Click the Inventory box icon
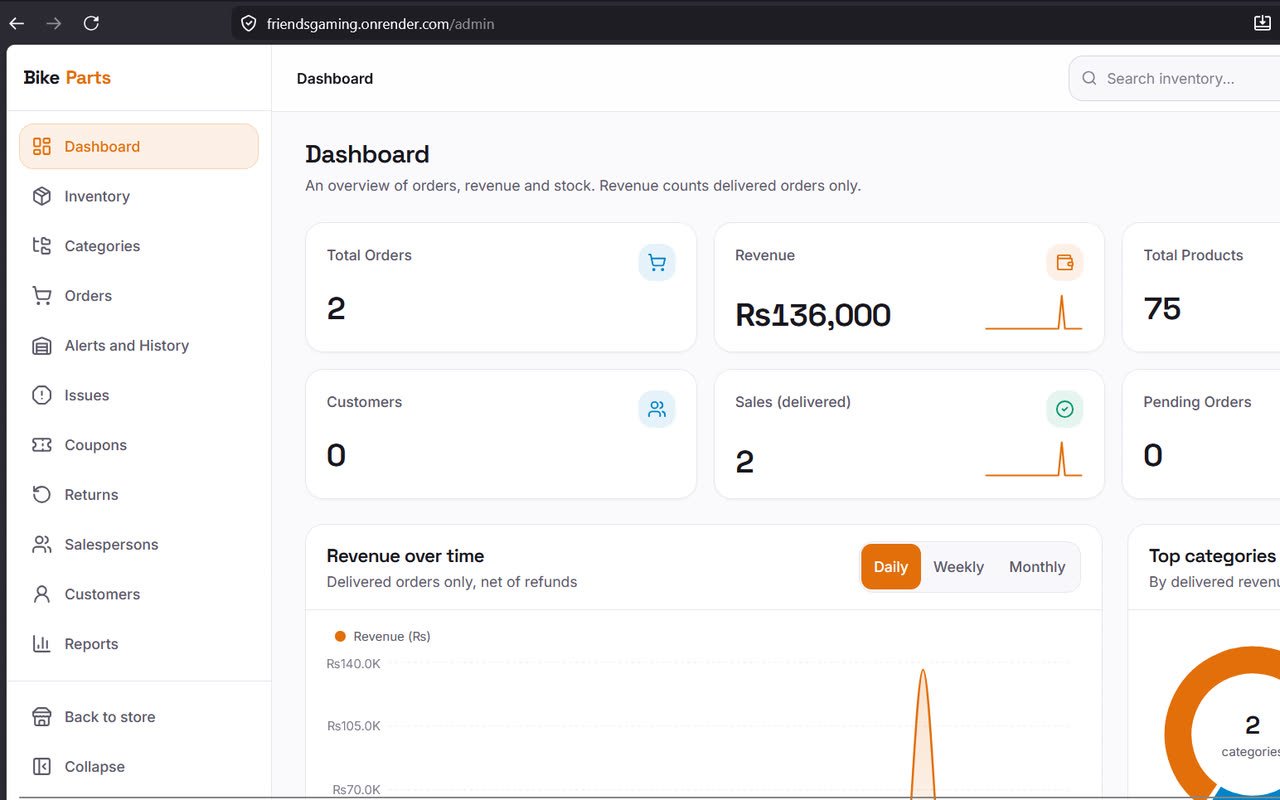Image resolution: width=1280 pixels, height=800 pixels. click(42, 197)
